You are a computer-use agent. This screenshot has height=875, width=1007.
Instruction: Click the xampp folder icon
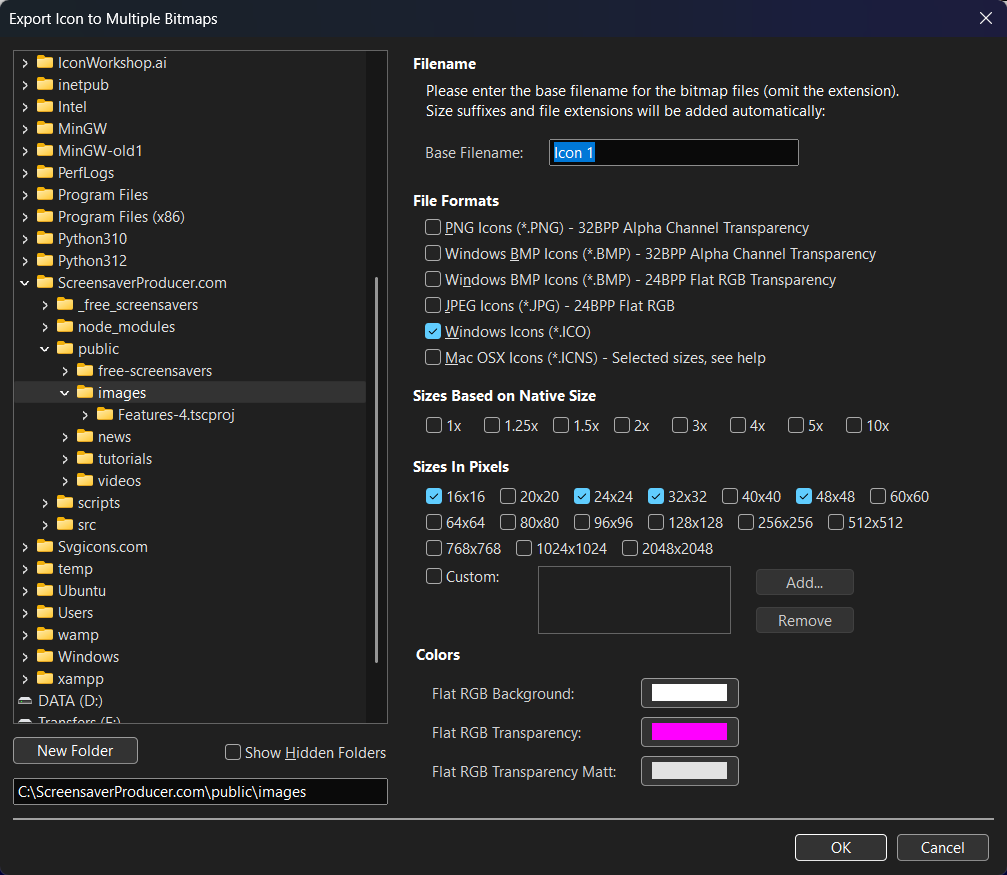[x=45, y=678]
